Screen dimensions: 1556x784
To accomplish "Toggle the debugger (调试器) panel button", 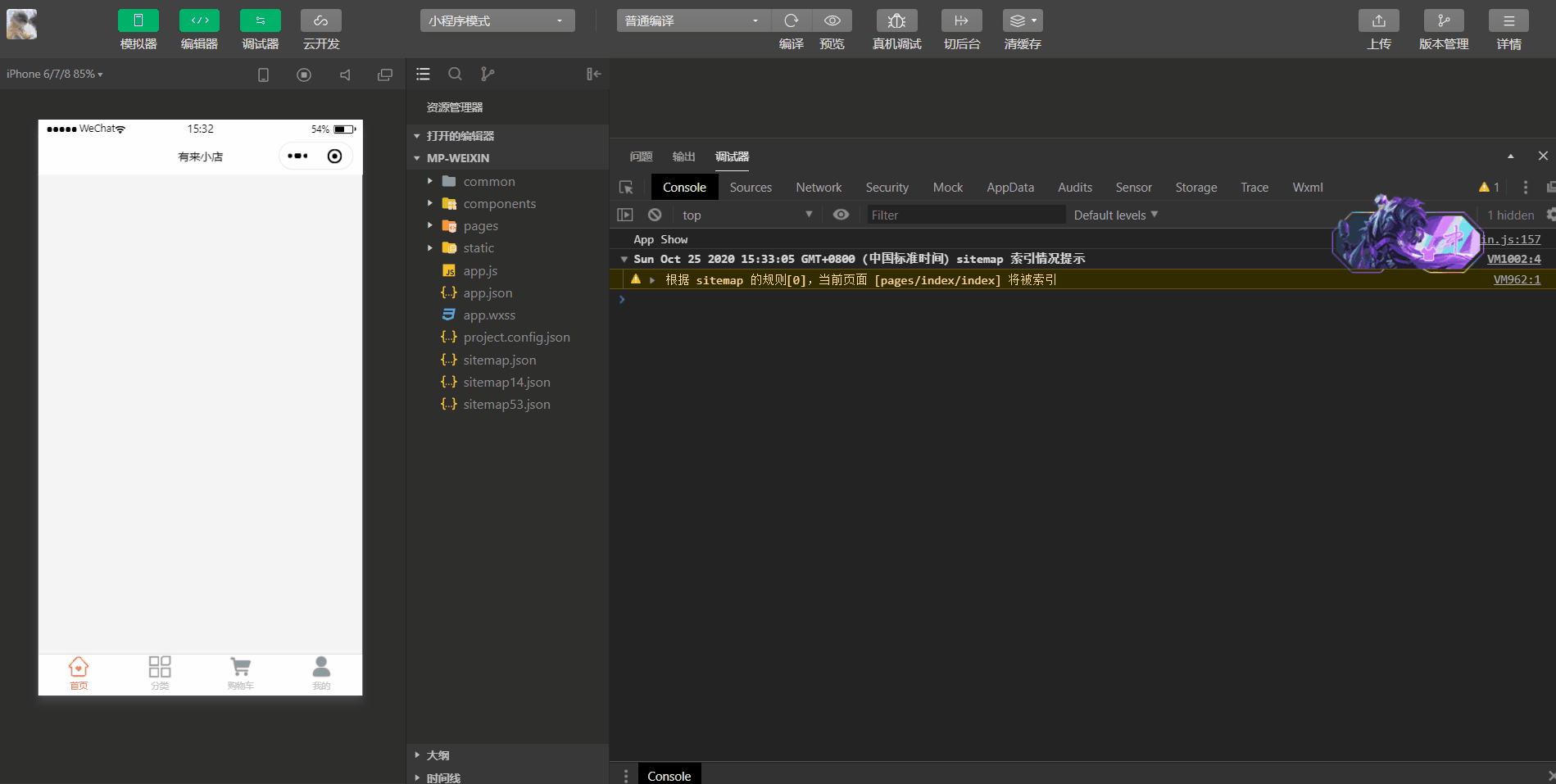I will pyautogui.click(x=261, y=20).
